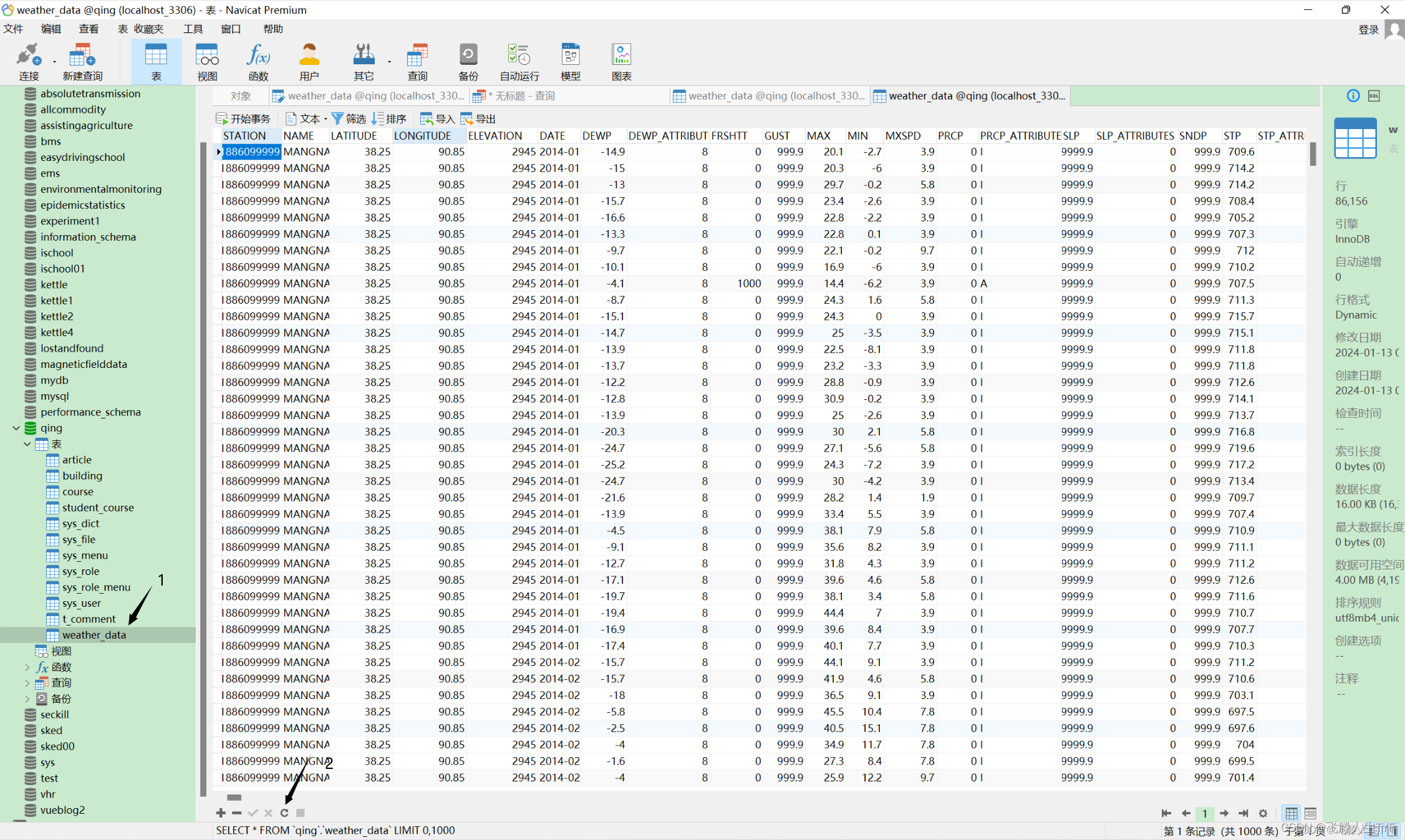The image size is (1405, 840).
Task: Open the 工具 (Tools) menu
Action: pyautogui.click(x=193, y=29)
